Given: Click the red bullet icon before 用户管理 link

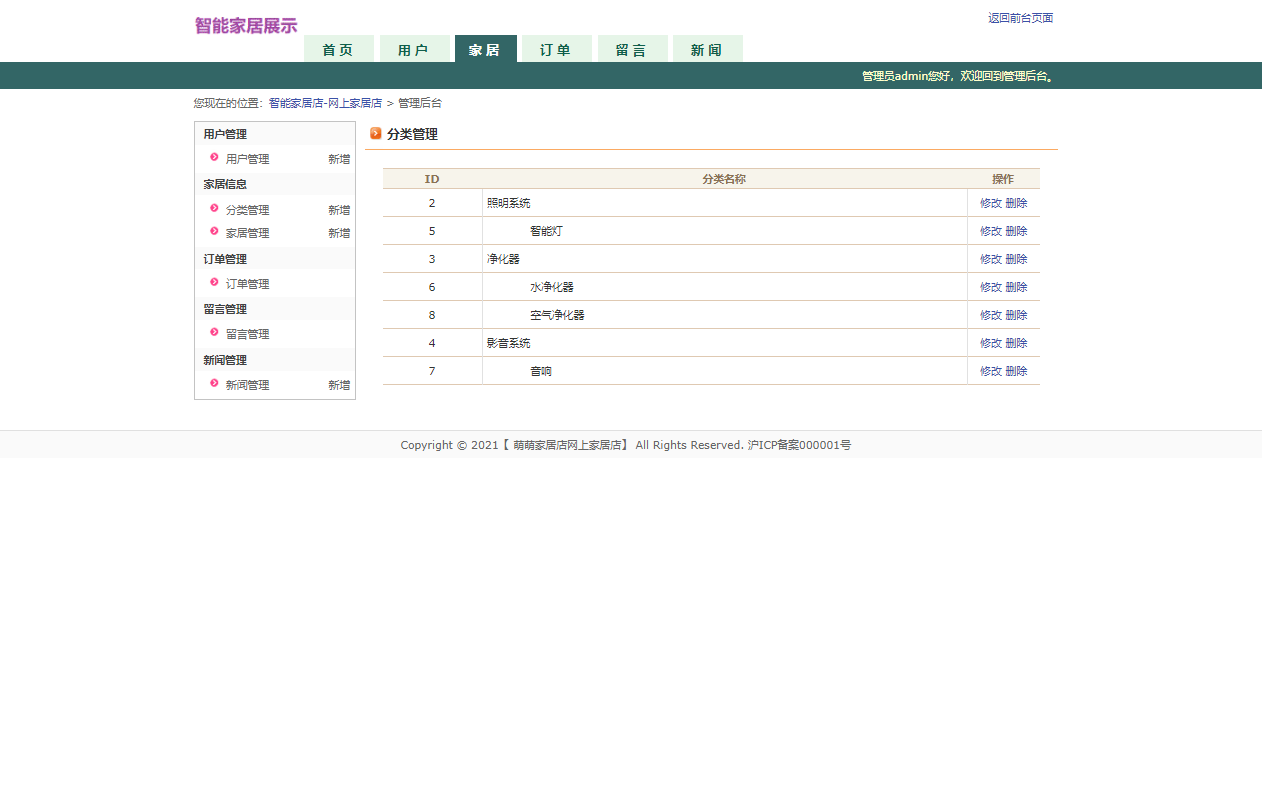Looking at the screenshot, I should (x=213, y=158).
